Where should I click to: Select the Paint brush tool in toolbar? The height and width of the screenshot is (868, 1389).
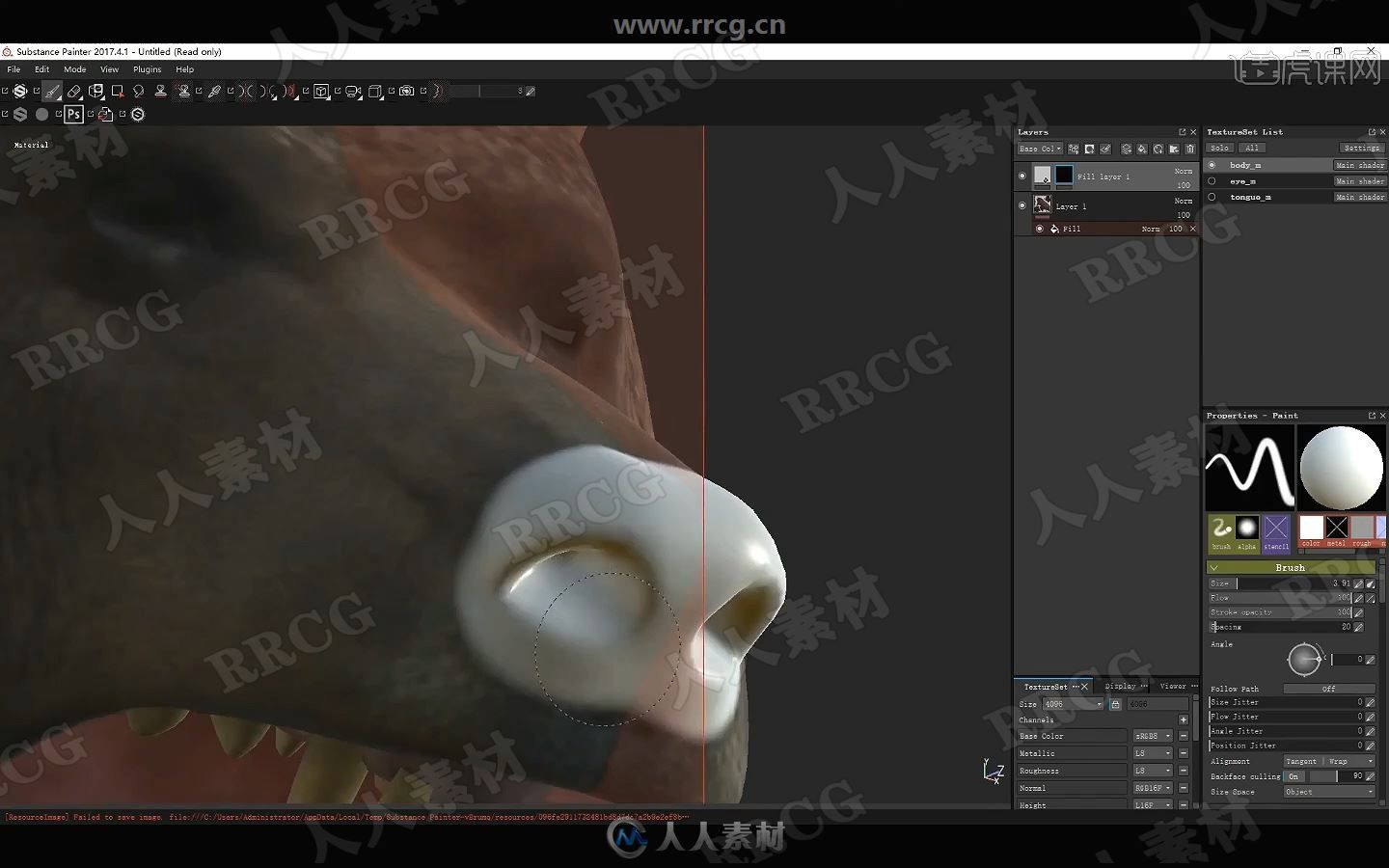tap(51, 91)
